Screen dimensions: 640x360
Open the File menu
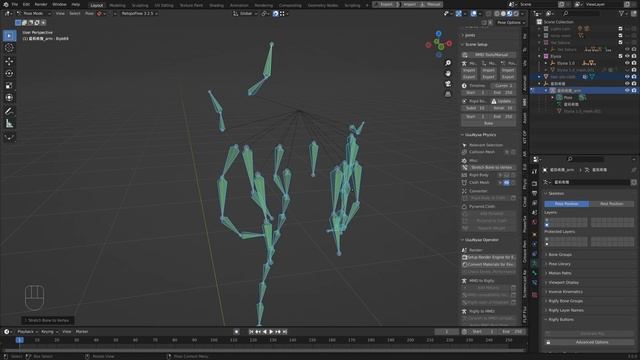15,4
